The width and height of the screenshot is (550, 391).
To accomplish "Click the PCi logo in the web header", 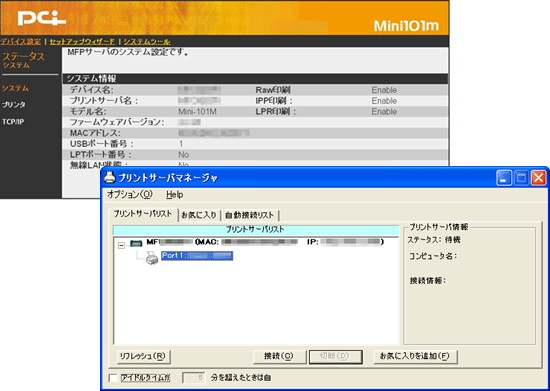I will (x=42, y=19).
